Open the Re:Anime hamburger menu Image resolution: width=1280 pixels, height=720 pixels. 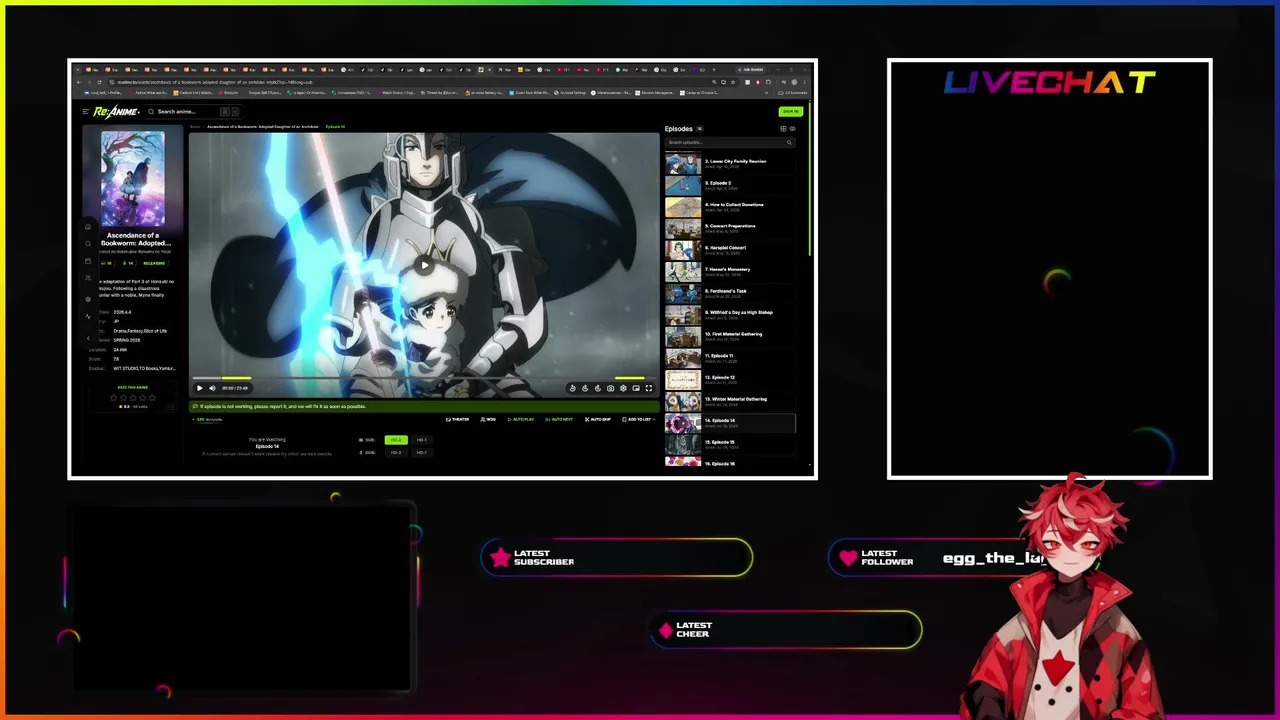click(86, 112)
